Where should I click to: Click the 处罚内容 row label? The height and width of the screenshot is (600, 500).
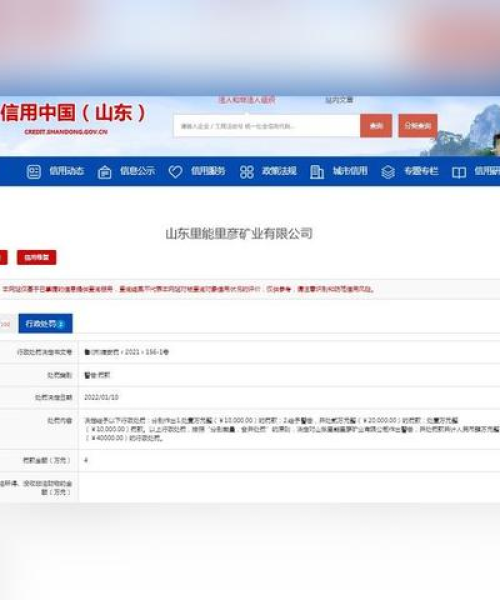(x=59, y=421)
